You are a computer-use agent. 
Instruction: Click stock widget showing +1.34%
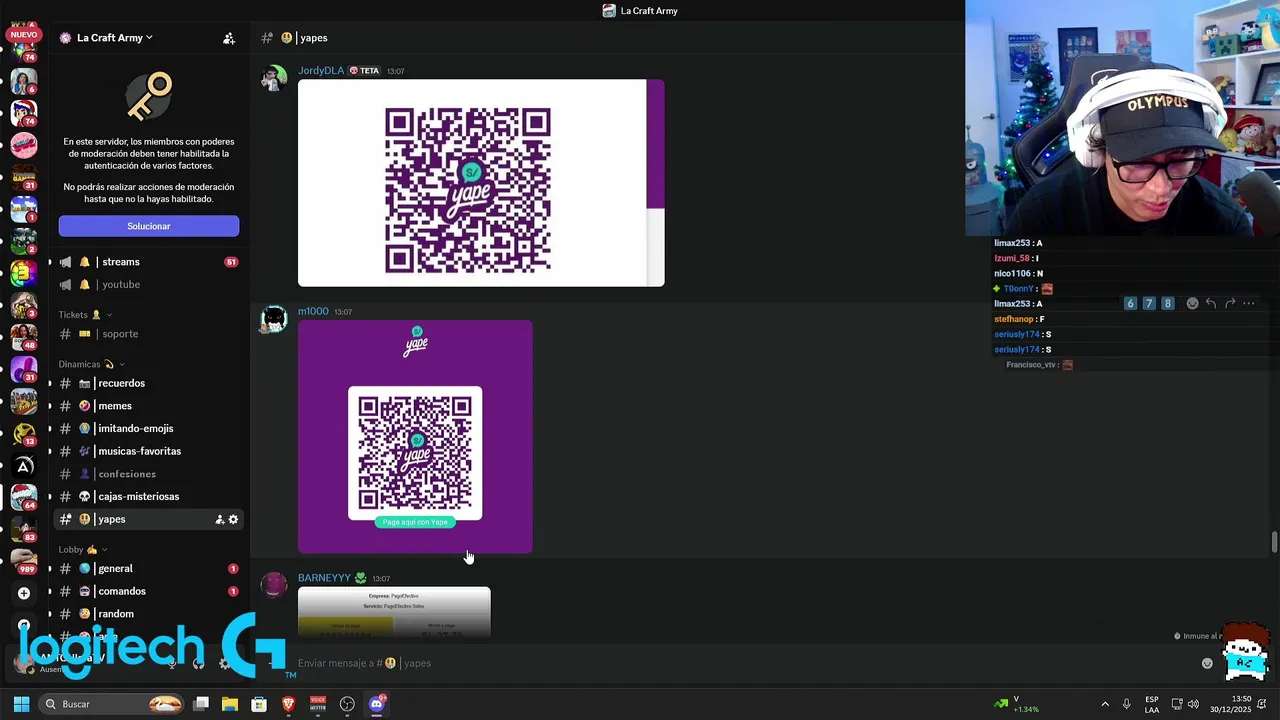(x=1016, y=704)
